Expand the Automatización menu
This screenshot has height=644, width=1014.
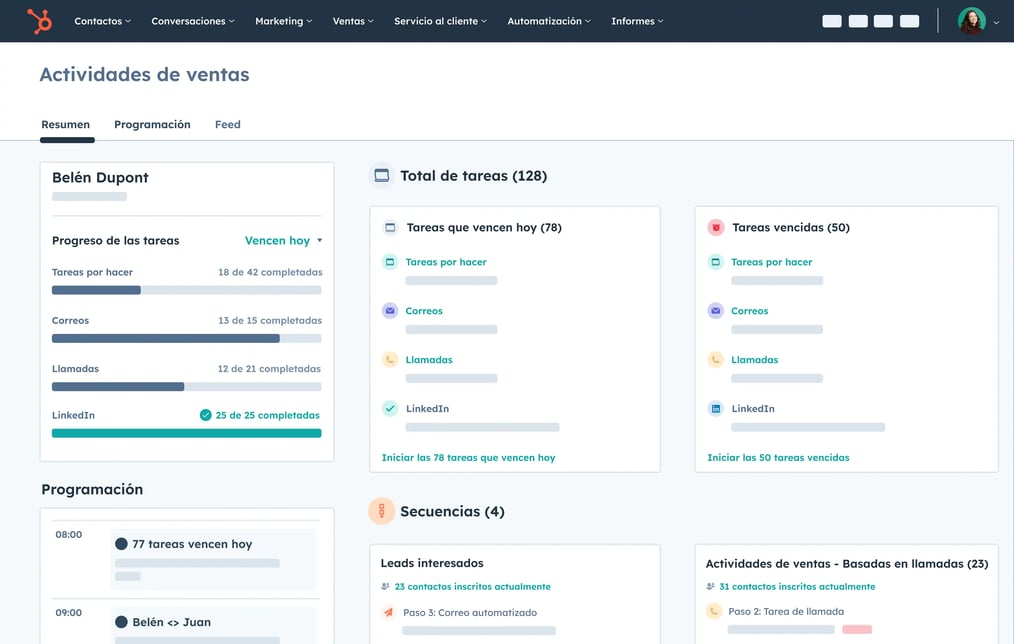pyautogui.click(x=549, y=21)
